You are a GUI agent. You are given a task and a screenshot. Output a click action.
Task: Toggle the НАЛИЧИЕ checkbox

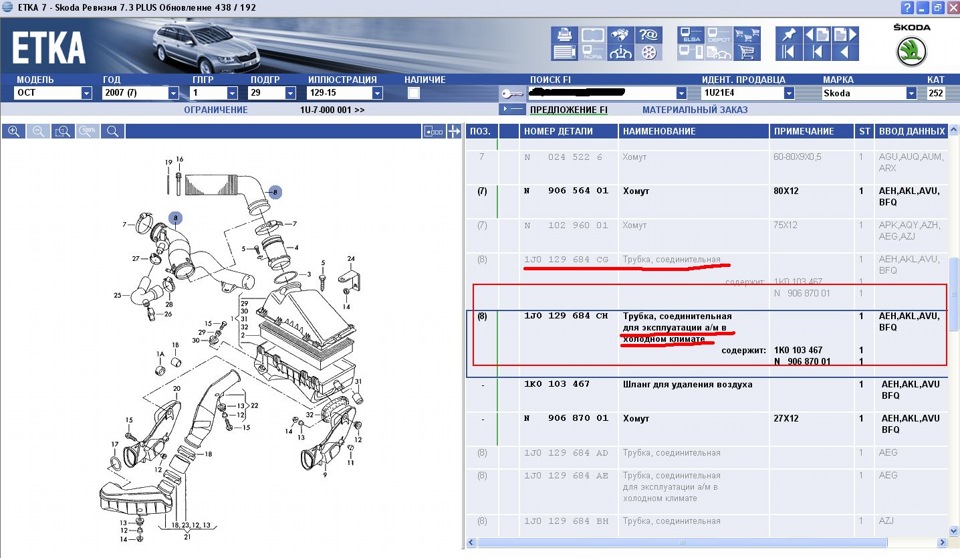(414, 93)
